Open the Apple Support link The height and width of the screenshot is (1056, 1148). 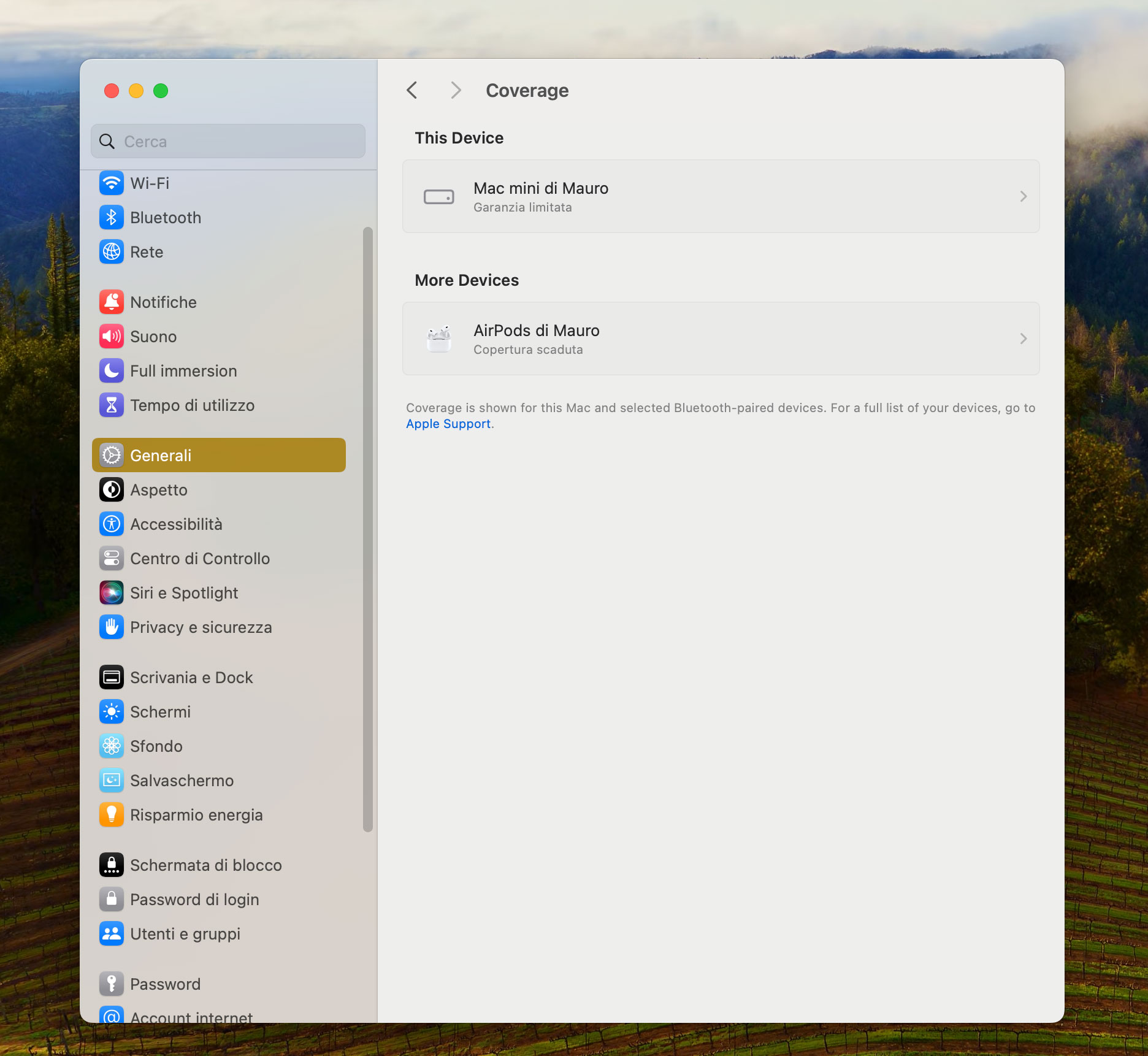pos(448,424)
